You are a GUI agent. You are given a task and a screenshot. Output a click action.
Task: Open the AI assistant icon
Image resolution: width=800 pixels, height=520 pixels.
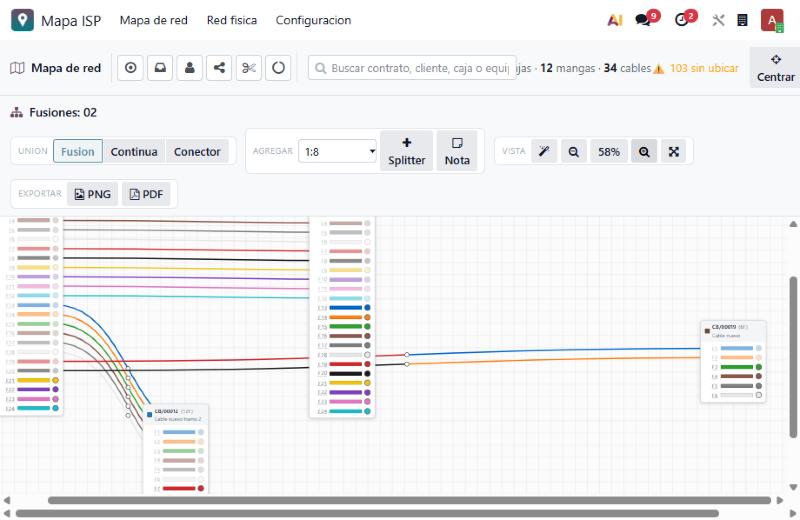(x=615, y=20)
